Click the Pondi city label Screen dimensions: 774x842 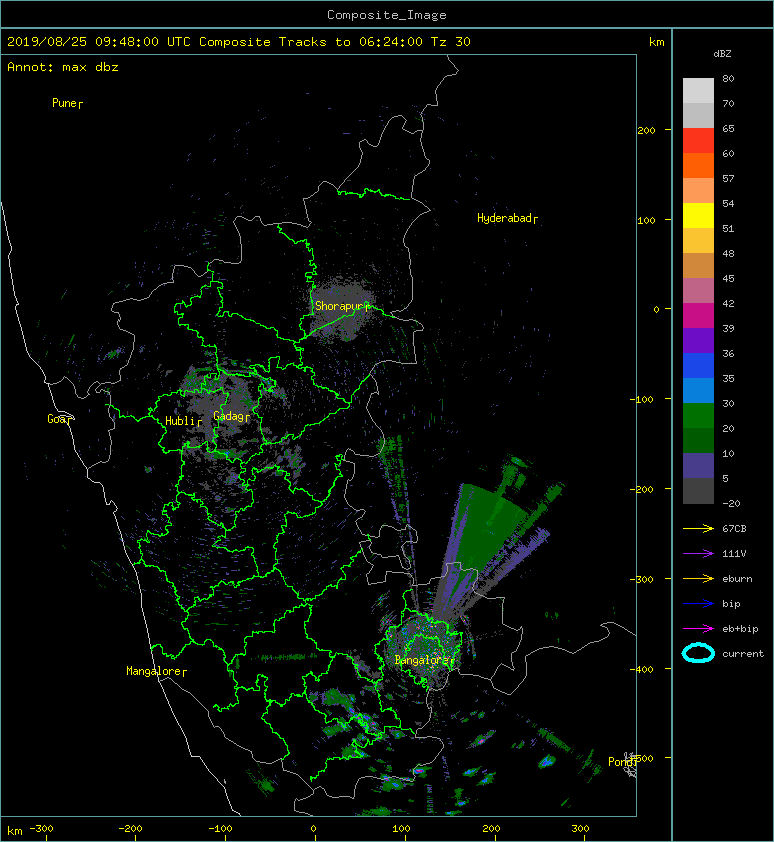click(x=623, y=761)
